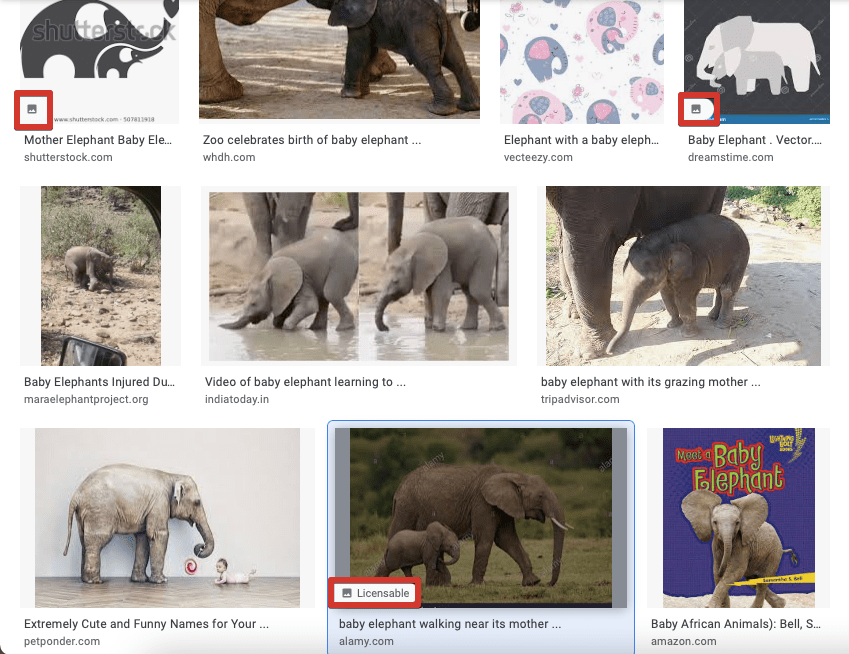Open the Mother Elephant Baby Elephant shutterstock thumbnail

coord(99,62)
